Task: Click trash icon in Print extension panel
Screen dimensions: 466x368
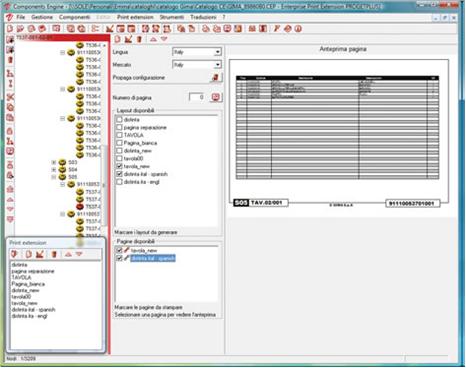Action: (54, 254)
